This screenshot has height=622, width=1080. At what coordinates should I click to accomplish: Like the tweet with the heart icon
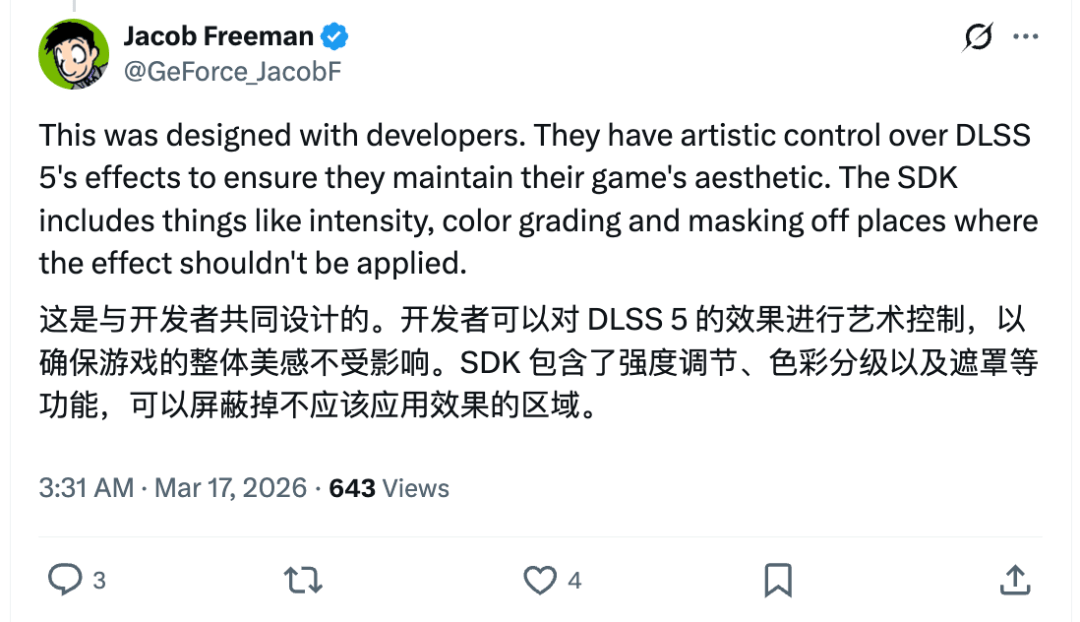pos(540,579)
